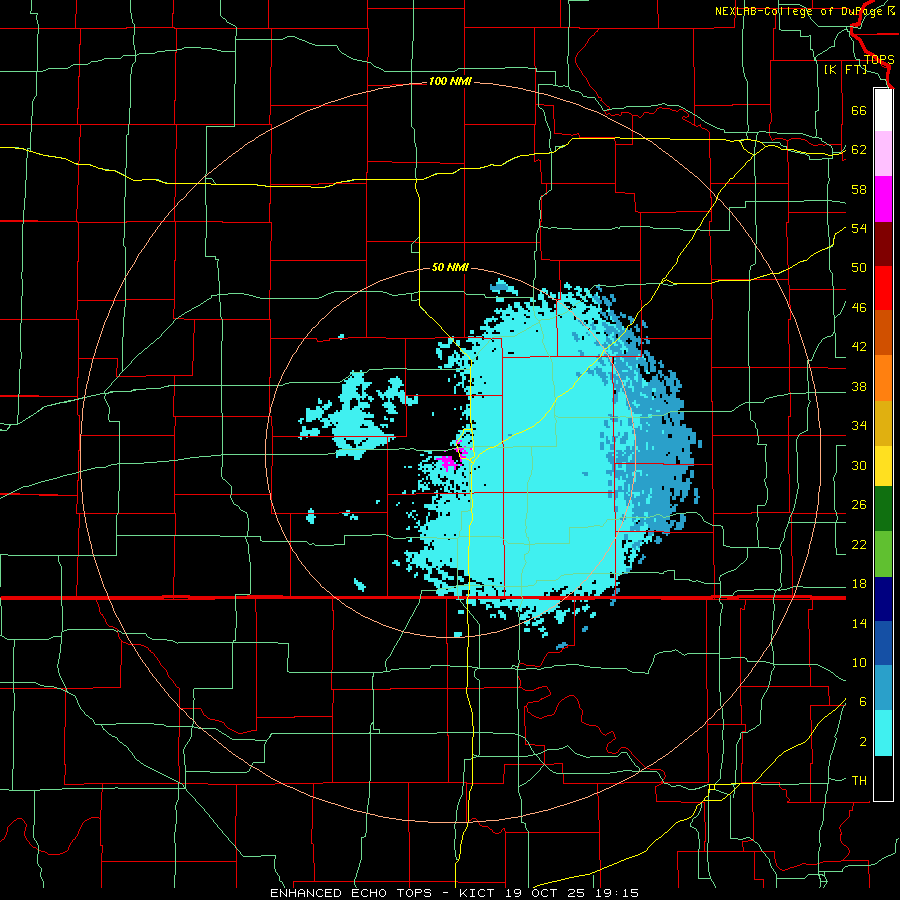Click the yellow legend swatch
This screenshot has width=900, height=900.
[x=883, y=465]
